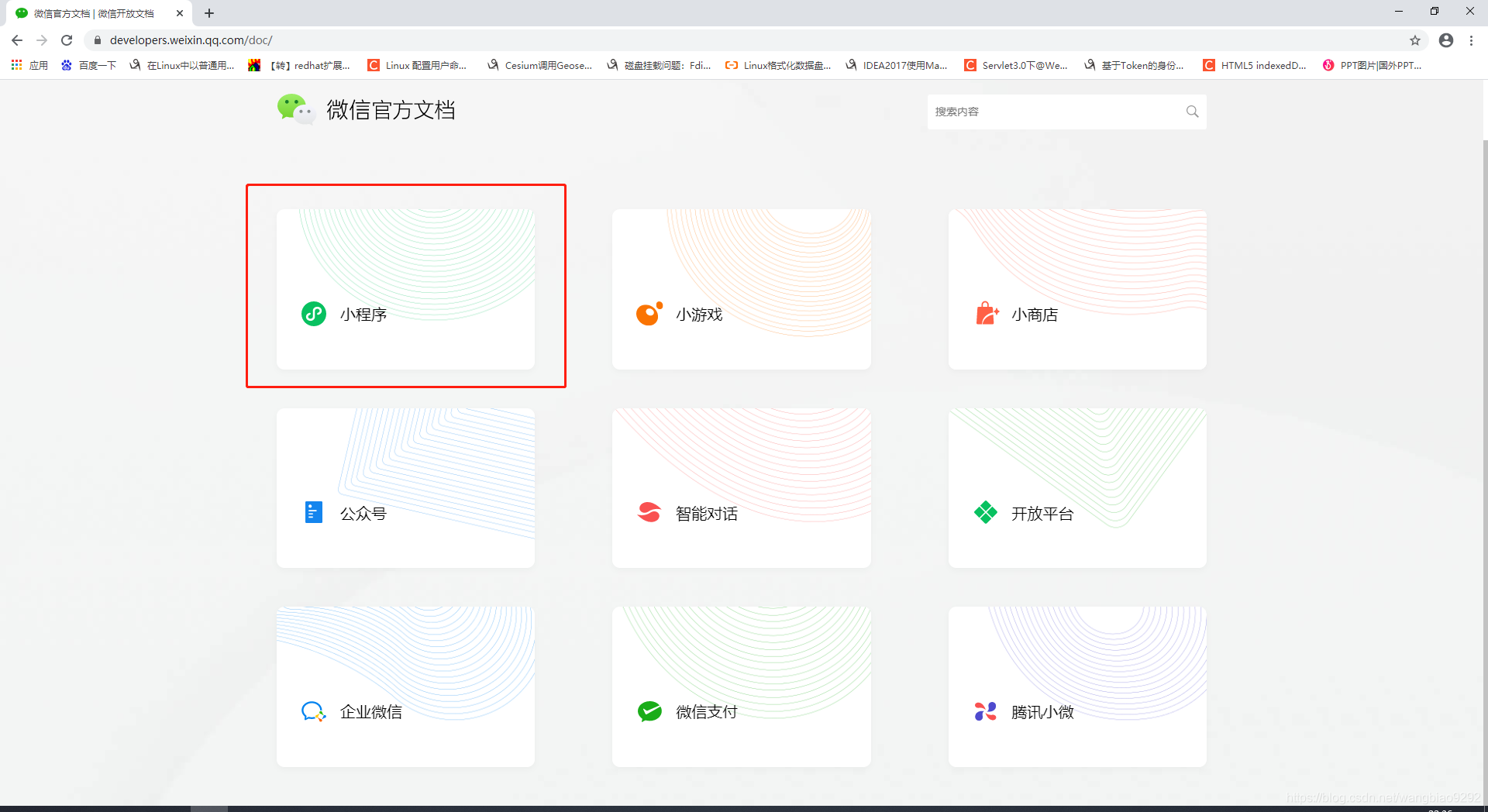Screen dimensions: 1488x812
Task: Click the address bar URL developers.weixin.qq.com/doc/
Action: tap(191, 40)
